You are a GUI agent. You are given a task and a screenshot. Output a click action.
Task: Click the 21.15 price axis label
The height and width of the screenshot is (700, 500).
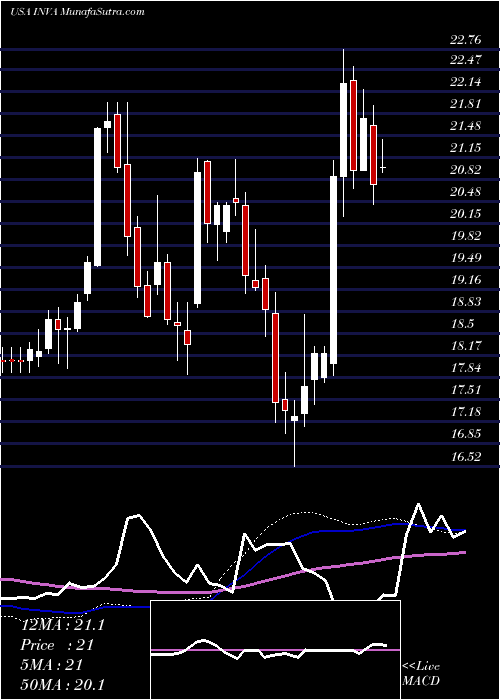(x=466, y=148)
